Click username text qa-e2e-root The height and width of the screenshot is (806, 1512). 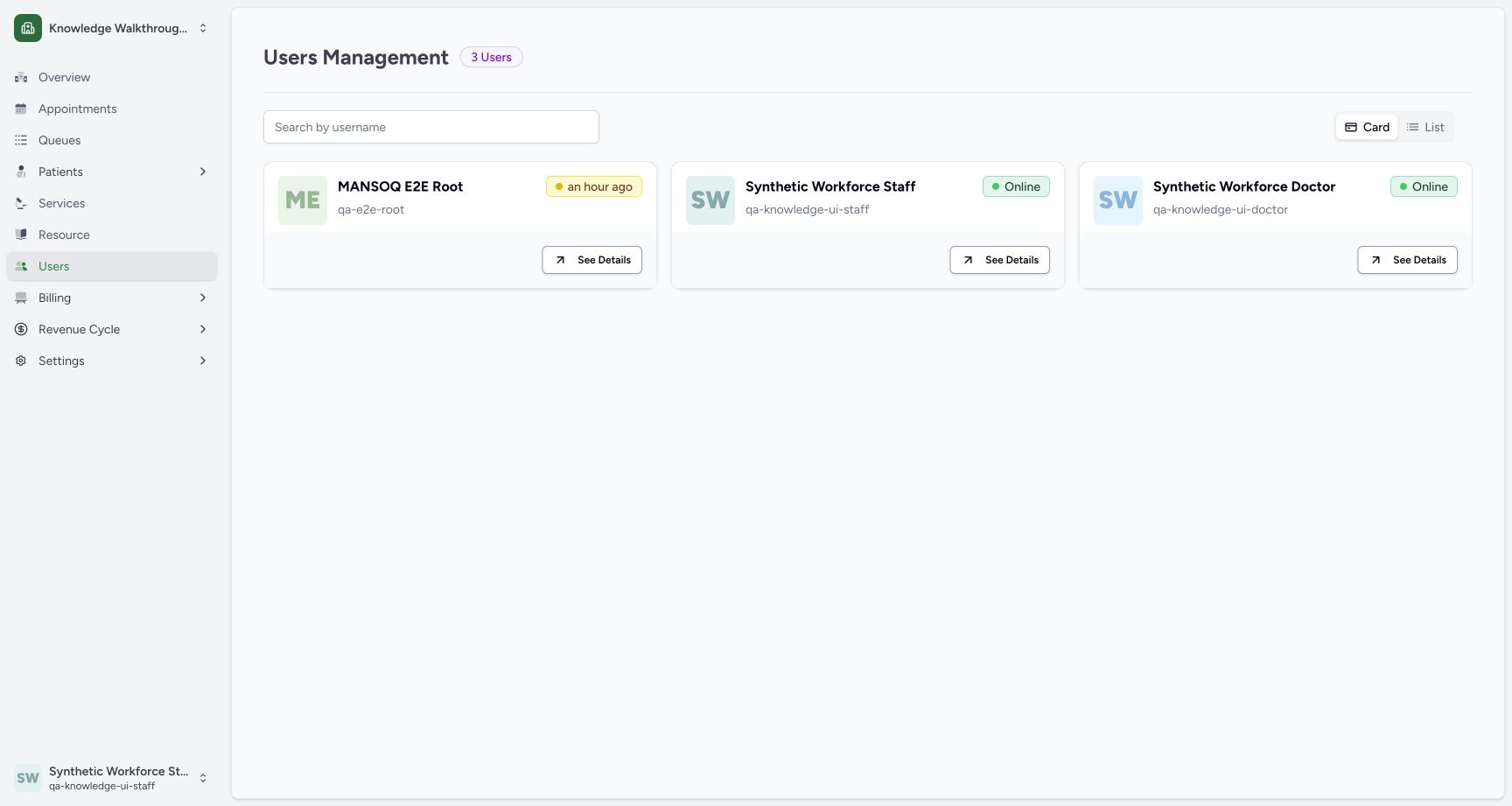click(371, 210)
